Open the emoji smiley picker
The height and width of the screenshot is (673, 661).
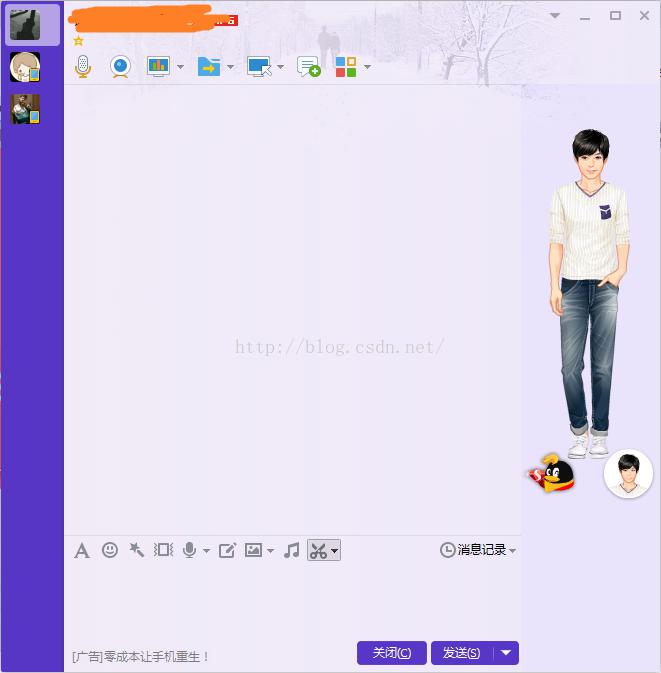(x=110, y=550)
